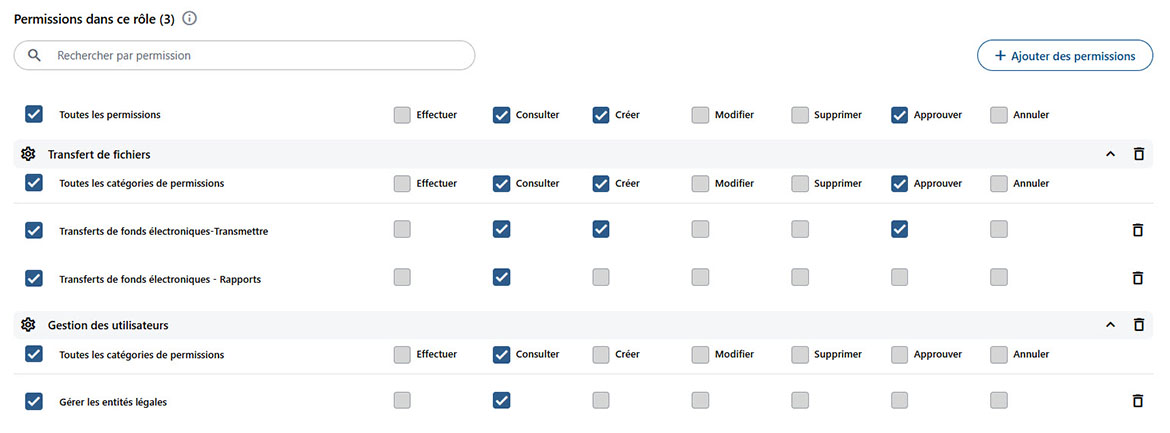Viewport: 1170px width, 433px height.
Task: Delete Transferts de fonds électroniques - Rapports row
Action: pyautogui.click(x=1137, y=278)
